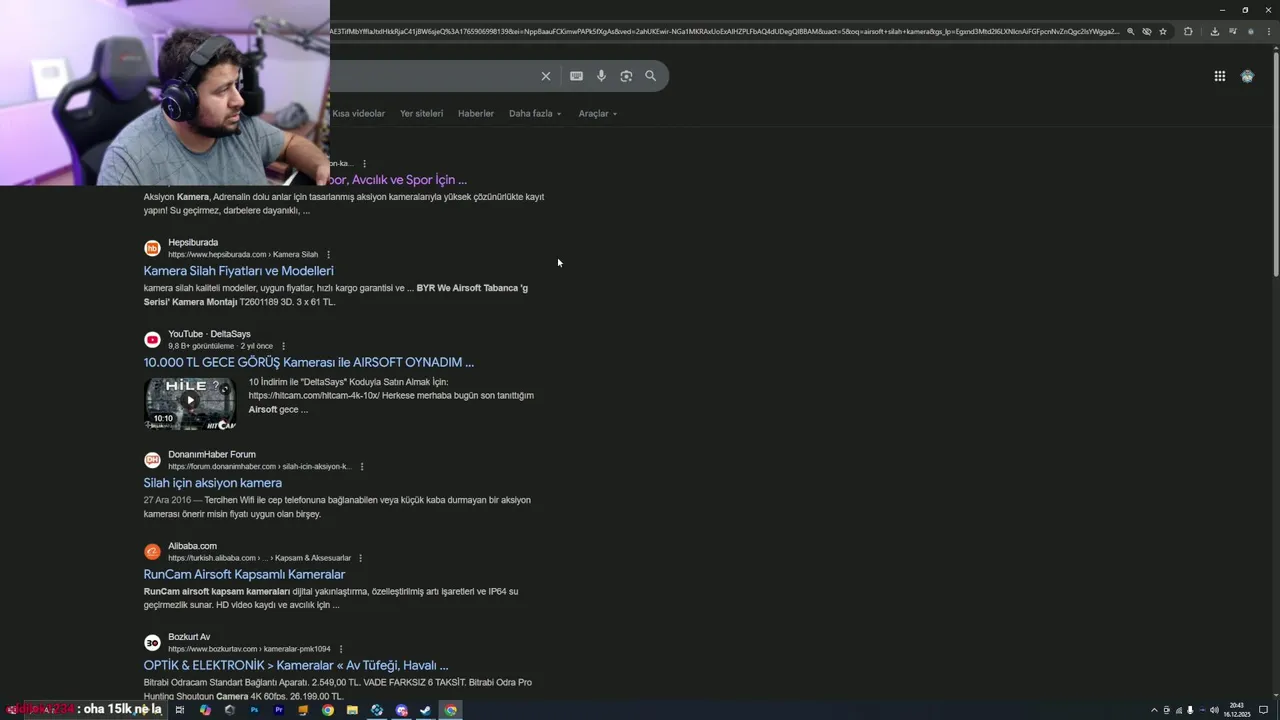The height and width of the screenshot is (720, 1280).
Task: Focus the Chrome address bar URL
Action: (725, 31)
